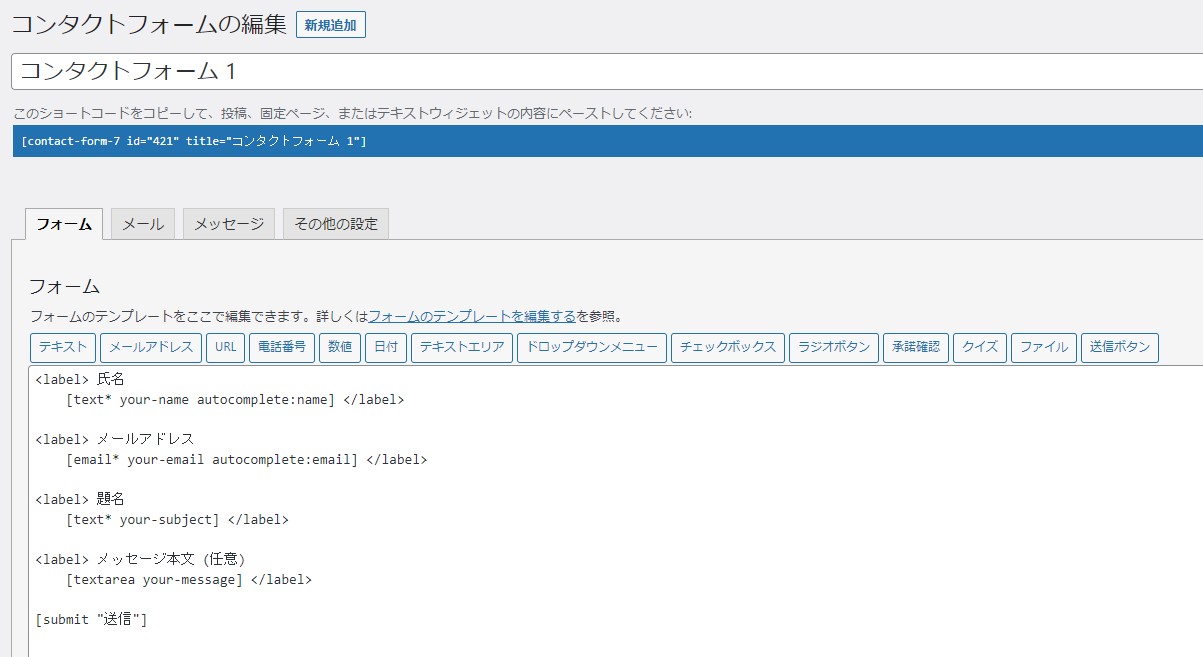
Task: Place cursor on the 題名 label line
Action: coord(80,499)
